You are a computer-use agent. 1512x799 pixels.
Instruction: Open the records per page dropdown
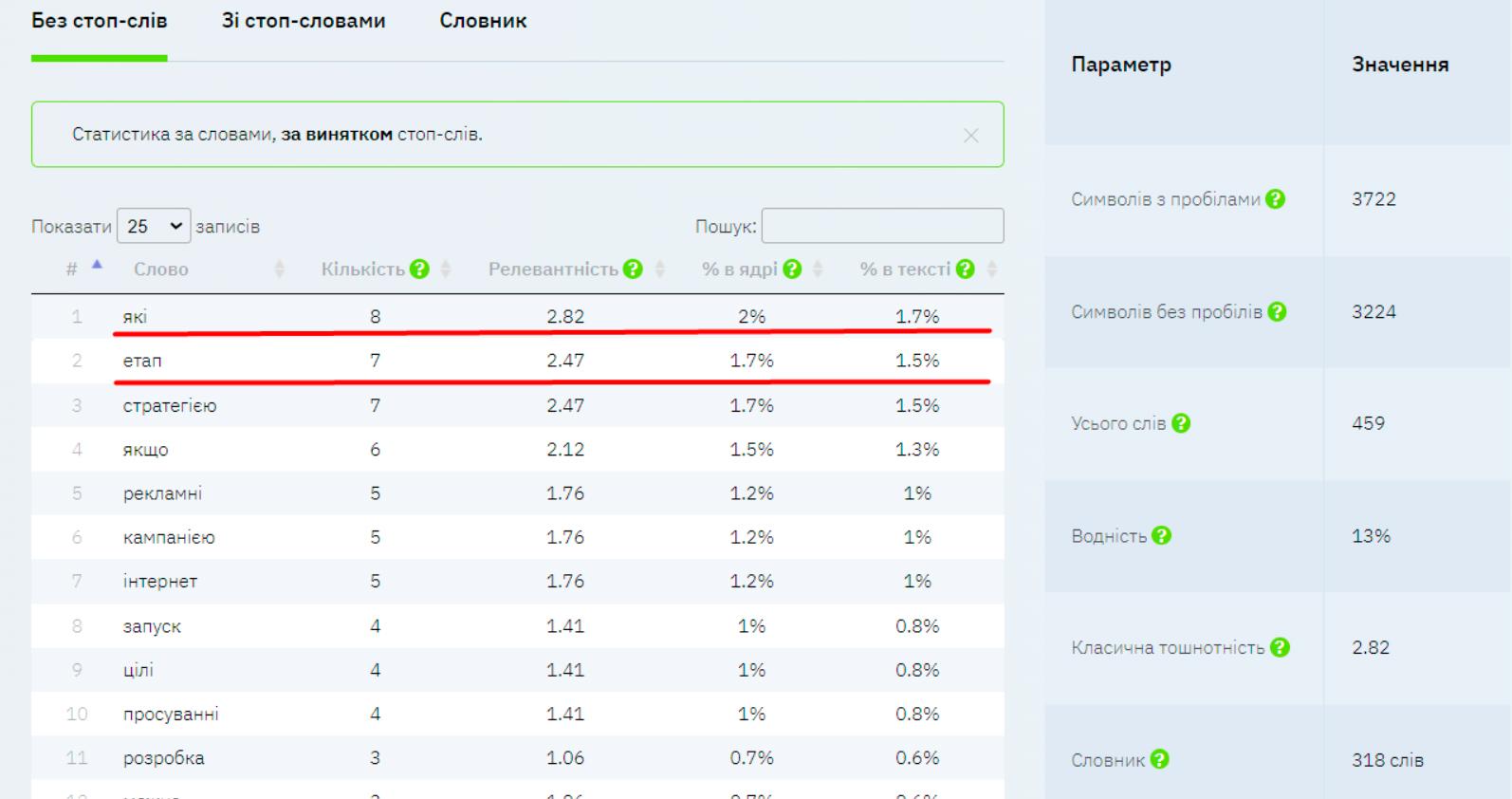coord(154,226)
